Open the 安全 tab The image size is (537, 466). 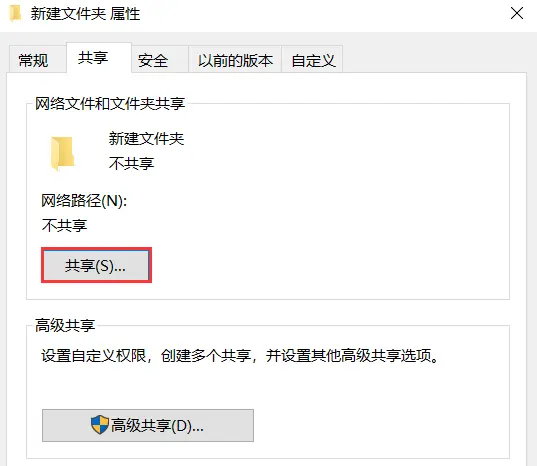click(153, 60)
